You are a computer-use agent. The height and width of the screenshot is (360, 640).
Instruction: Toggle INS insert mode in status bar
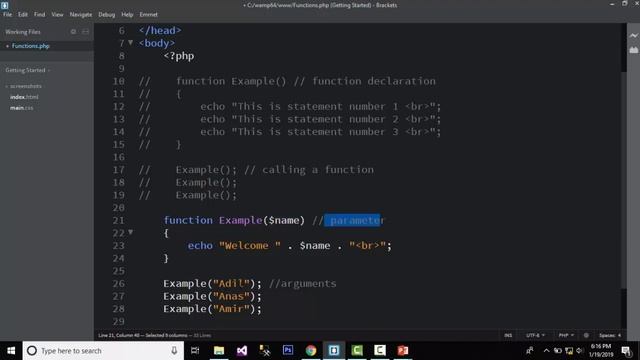tap(508, 335)
